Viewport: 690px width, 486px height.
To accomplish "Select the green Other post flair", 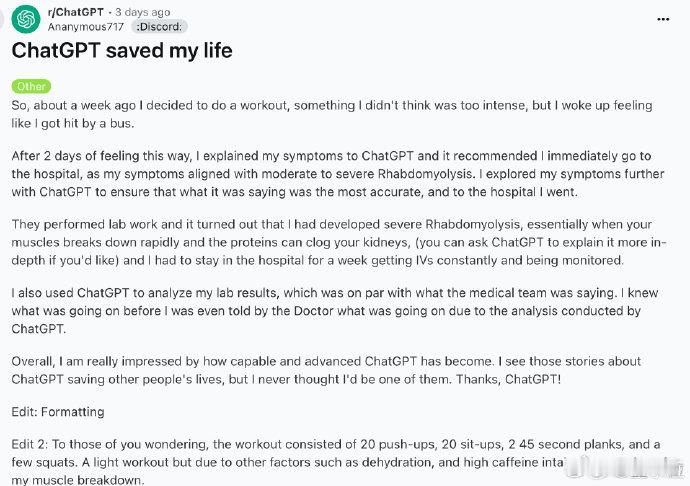I will (31, 86).
